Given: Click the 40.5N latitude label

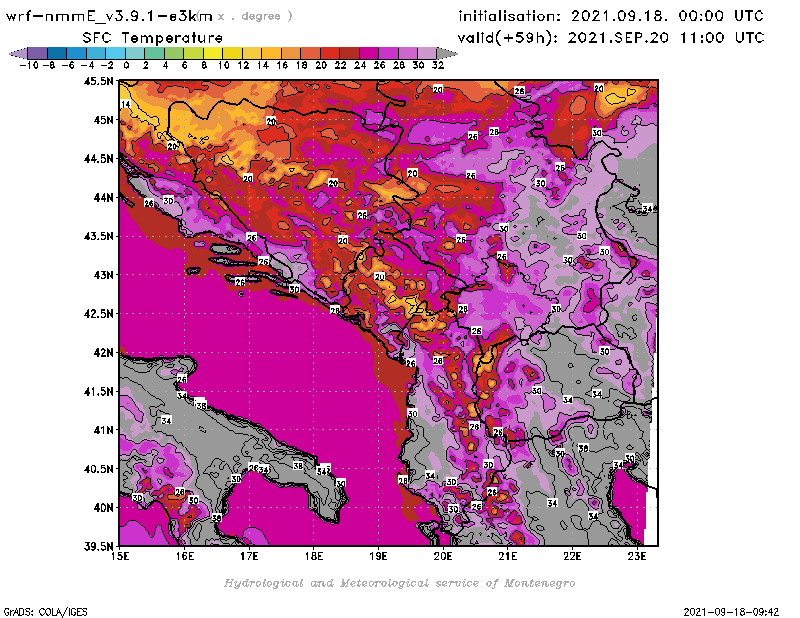Looking at the screenshot, I should tap(99, 469).
